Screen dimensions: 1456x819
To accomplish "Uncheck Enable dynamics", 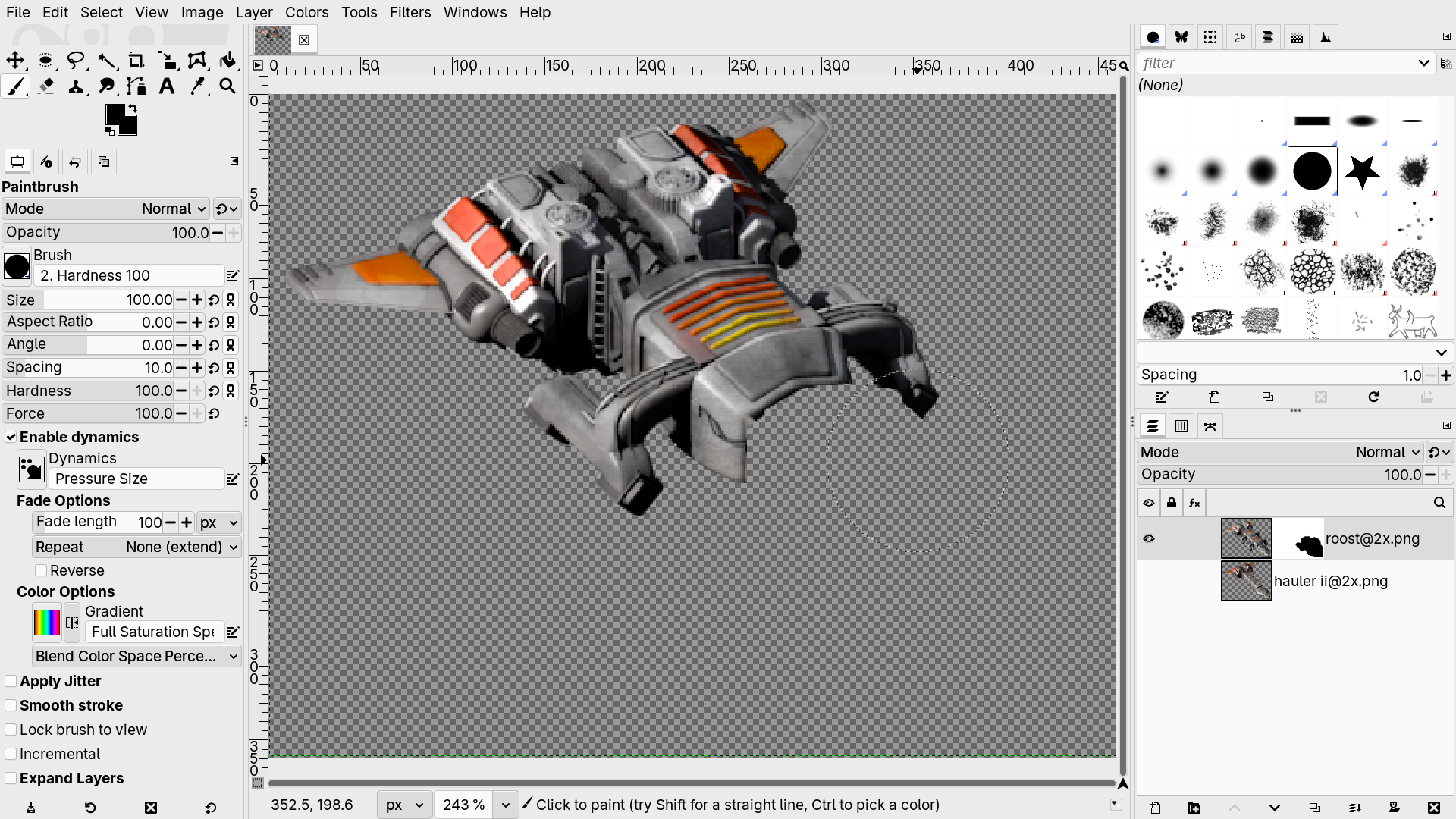I will click(x=11, y=437).
